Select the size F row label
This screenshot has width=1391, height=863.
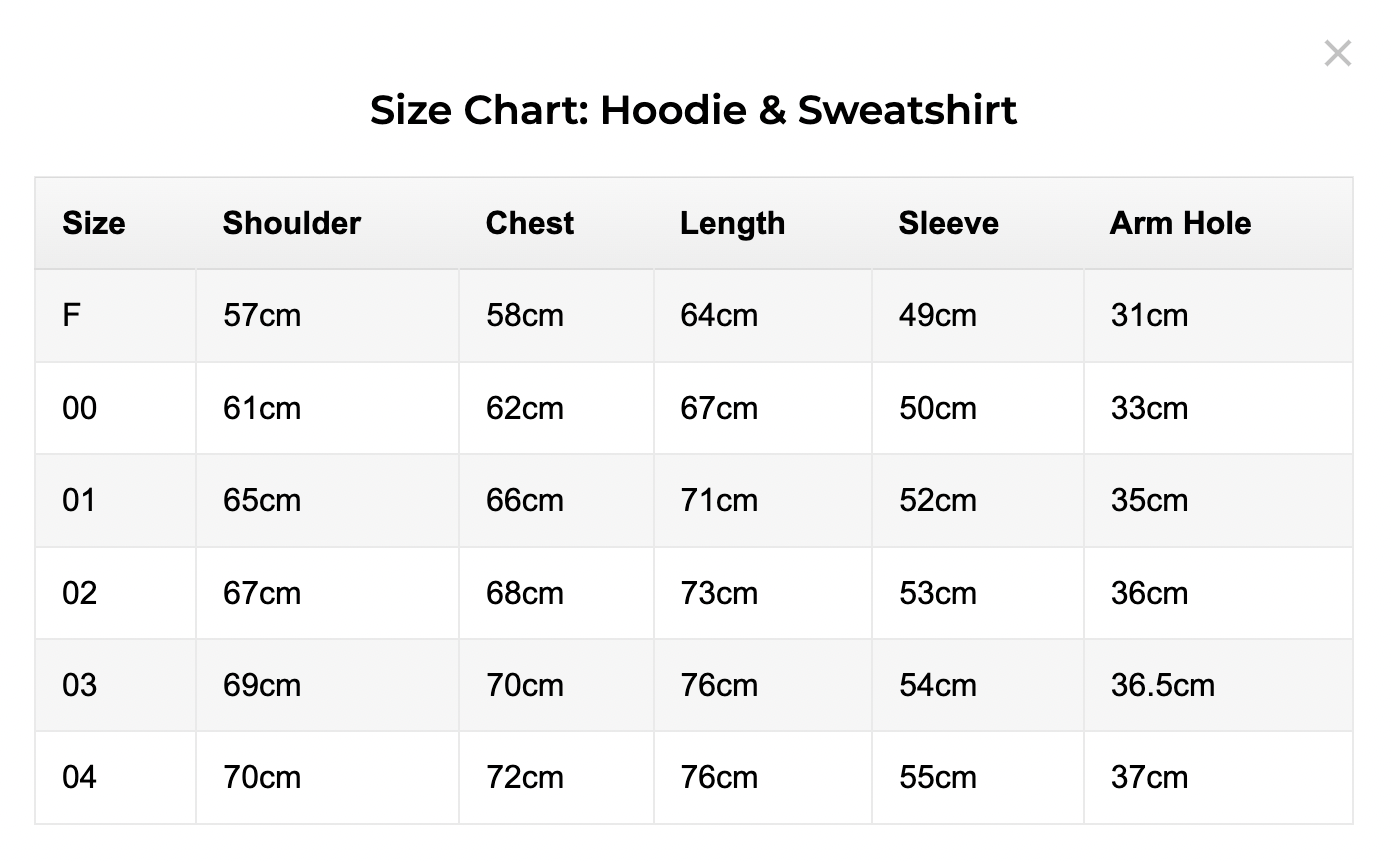(x=71, y=316)
